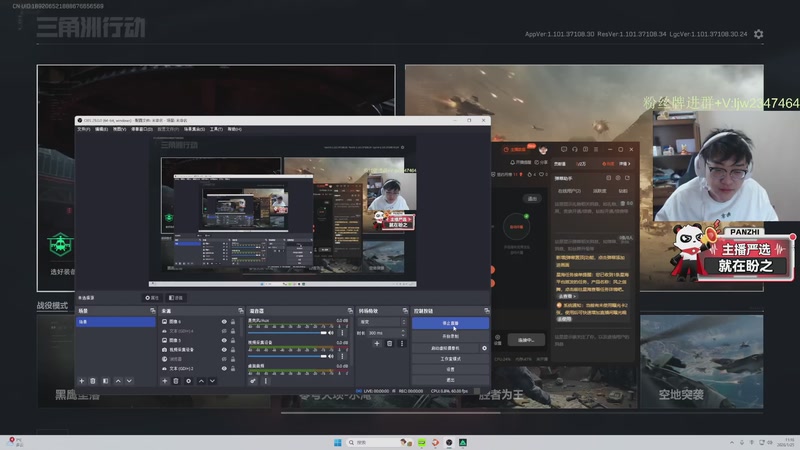Move source up with Sources panel up arrow
The image size is (800, 450).
click(x=201, y=381)
